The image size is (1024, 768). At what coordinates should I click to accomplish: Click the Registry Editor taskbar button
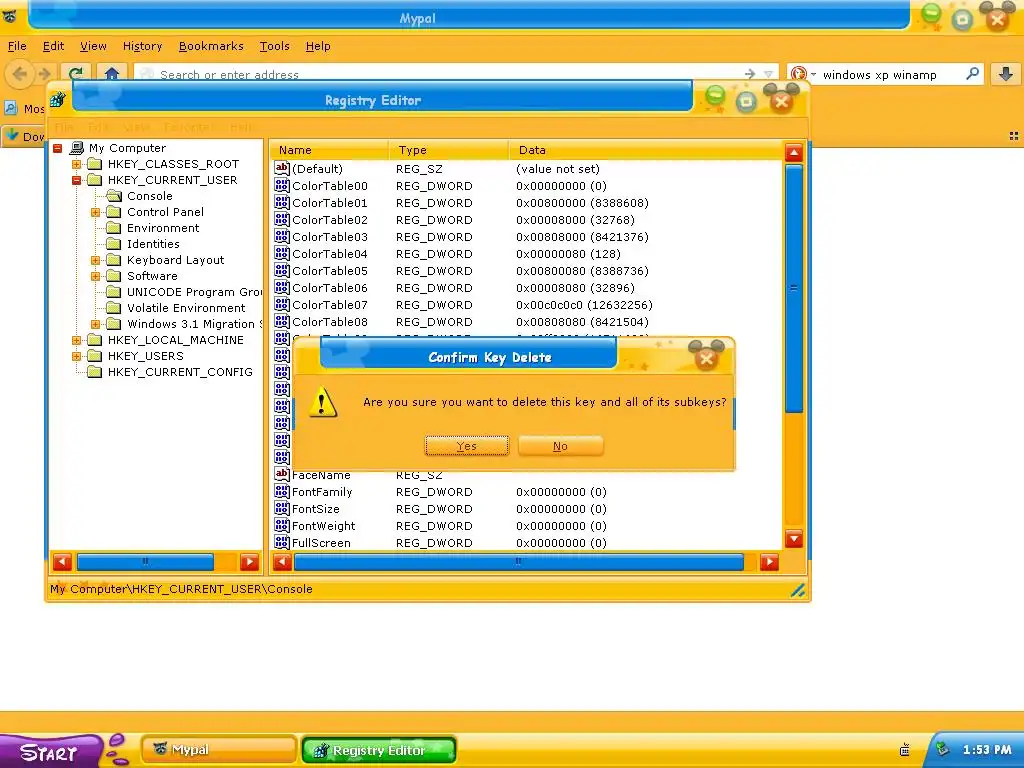coord(378,750)
